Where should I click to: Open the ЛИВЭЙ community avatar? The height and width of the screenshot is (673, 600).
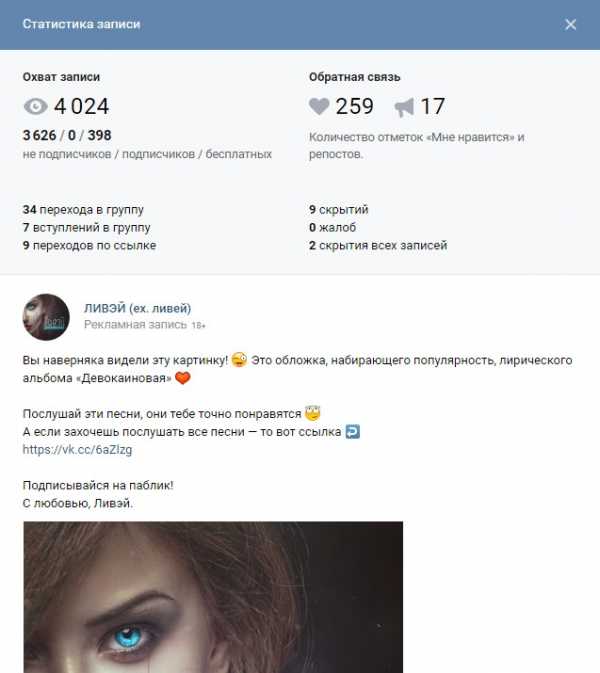coord(46,317)
